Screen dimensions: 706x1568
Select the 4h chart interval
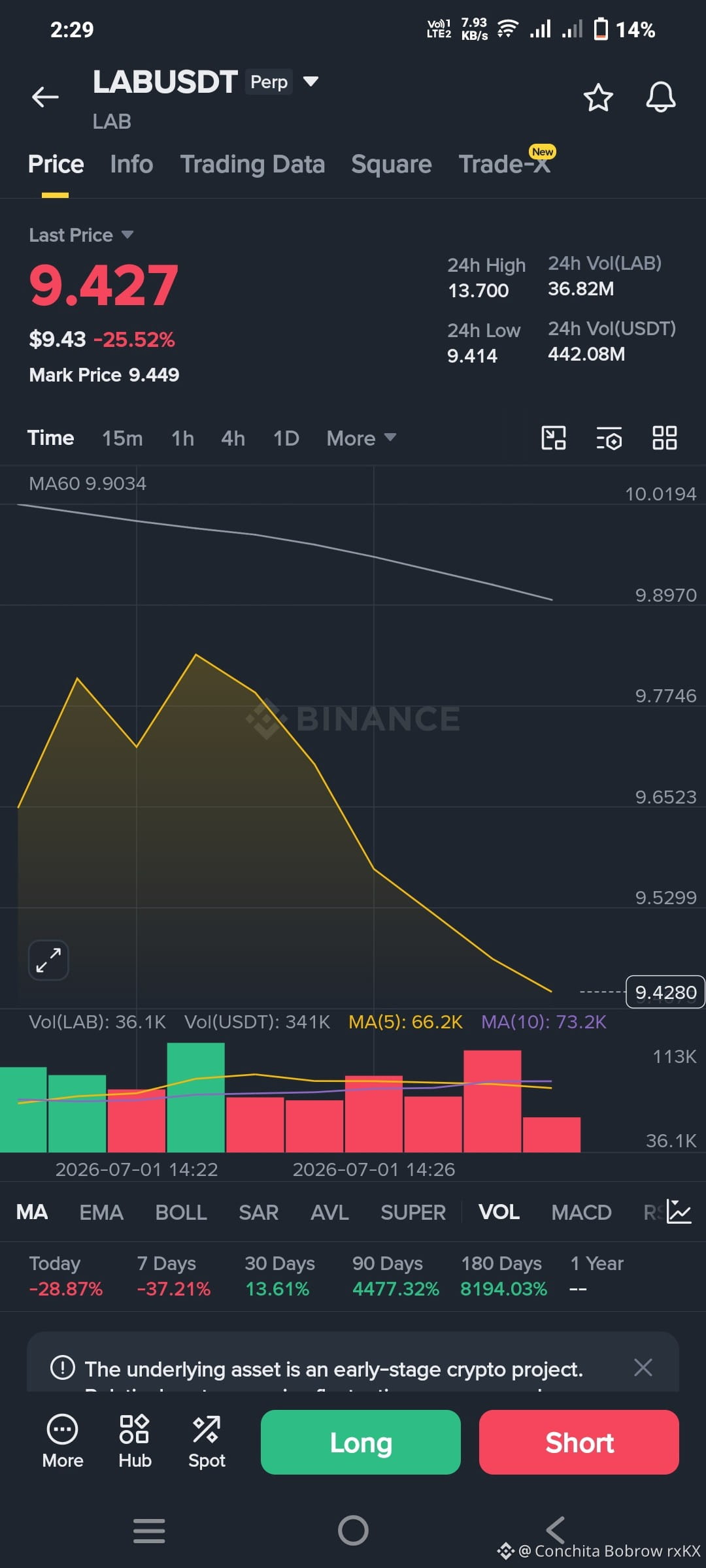click(233, 438)
